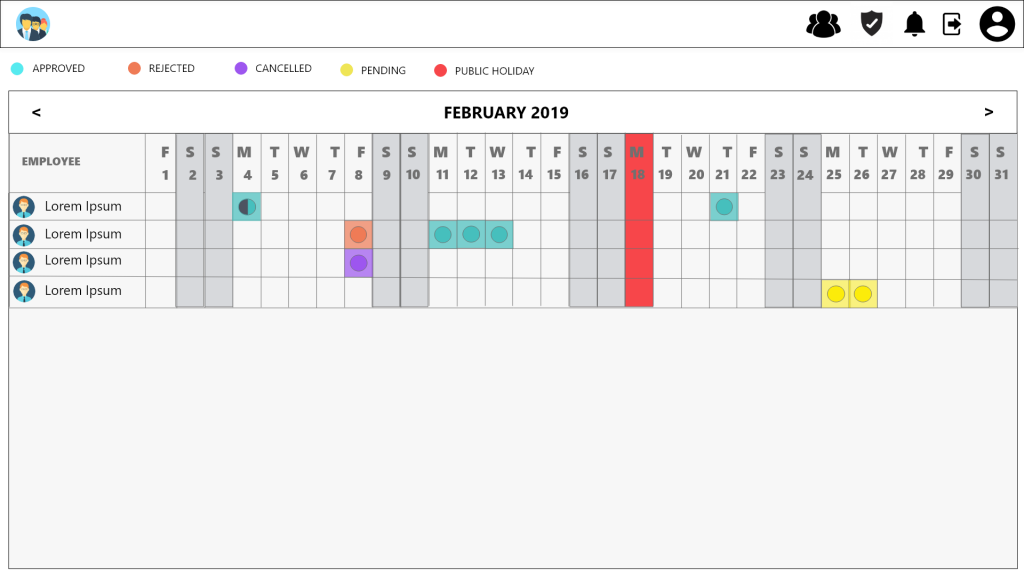
Task: Select the rejected leave on February 8
Action: click(358, 234)
